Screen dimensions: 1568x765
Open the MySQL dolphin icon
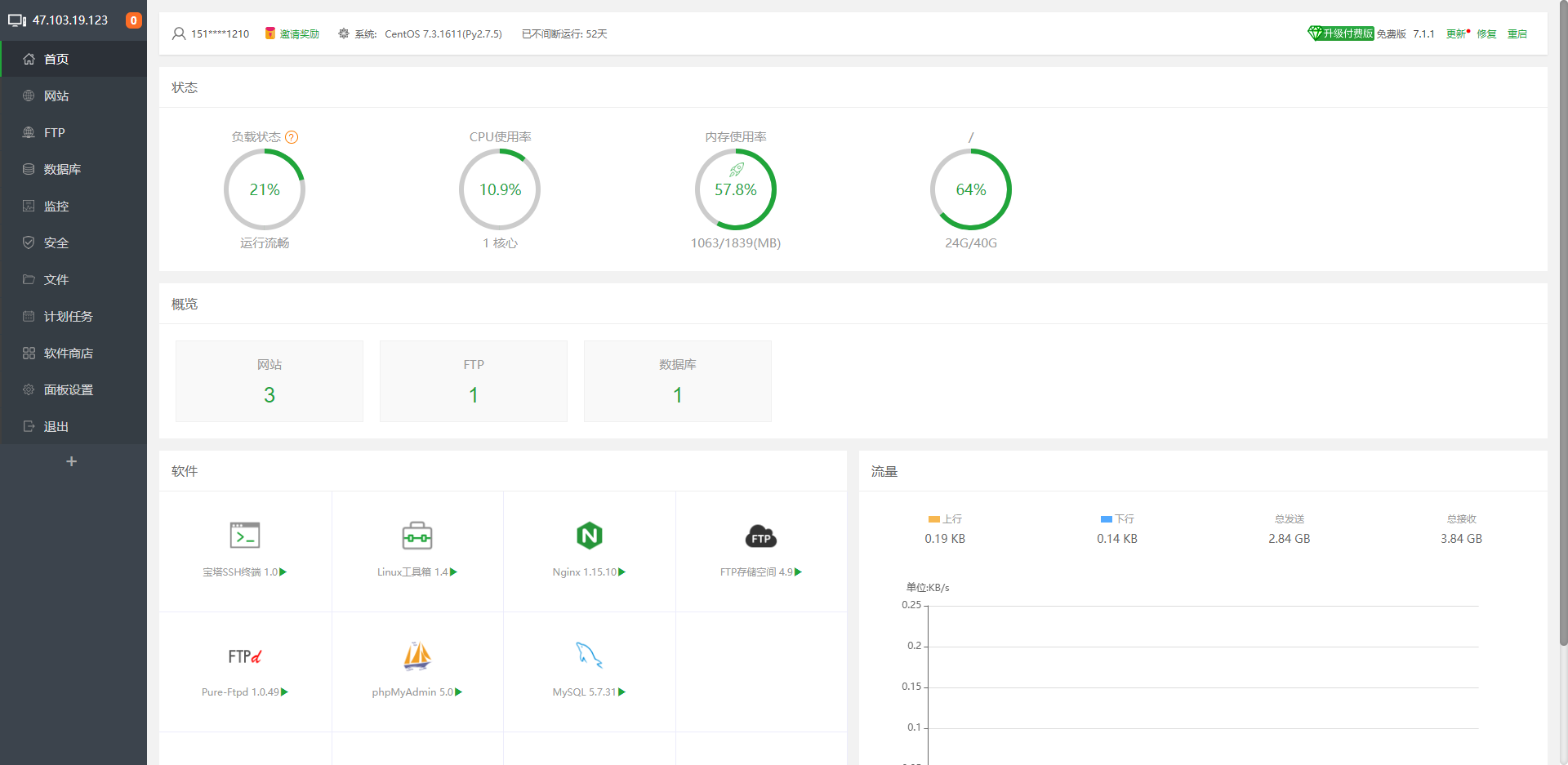(589, 655)
